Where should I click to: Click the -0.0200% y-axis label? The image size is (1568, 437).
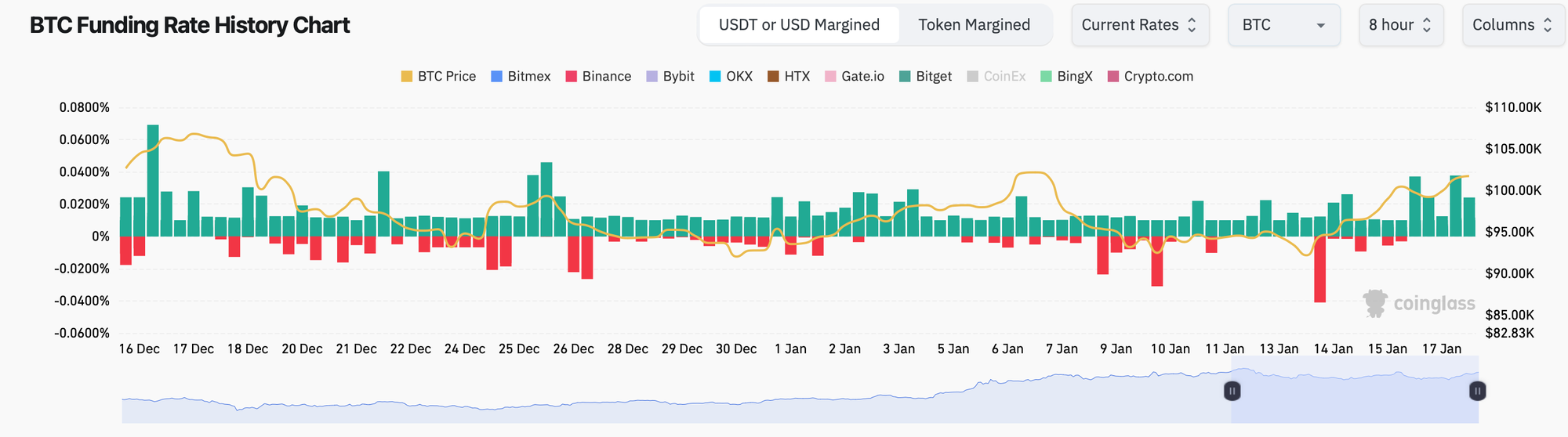pyautogui.click(x=82, y=269)
